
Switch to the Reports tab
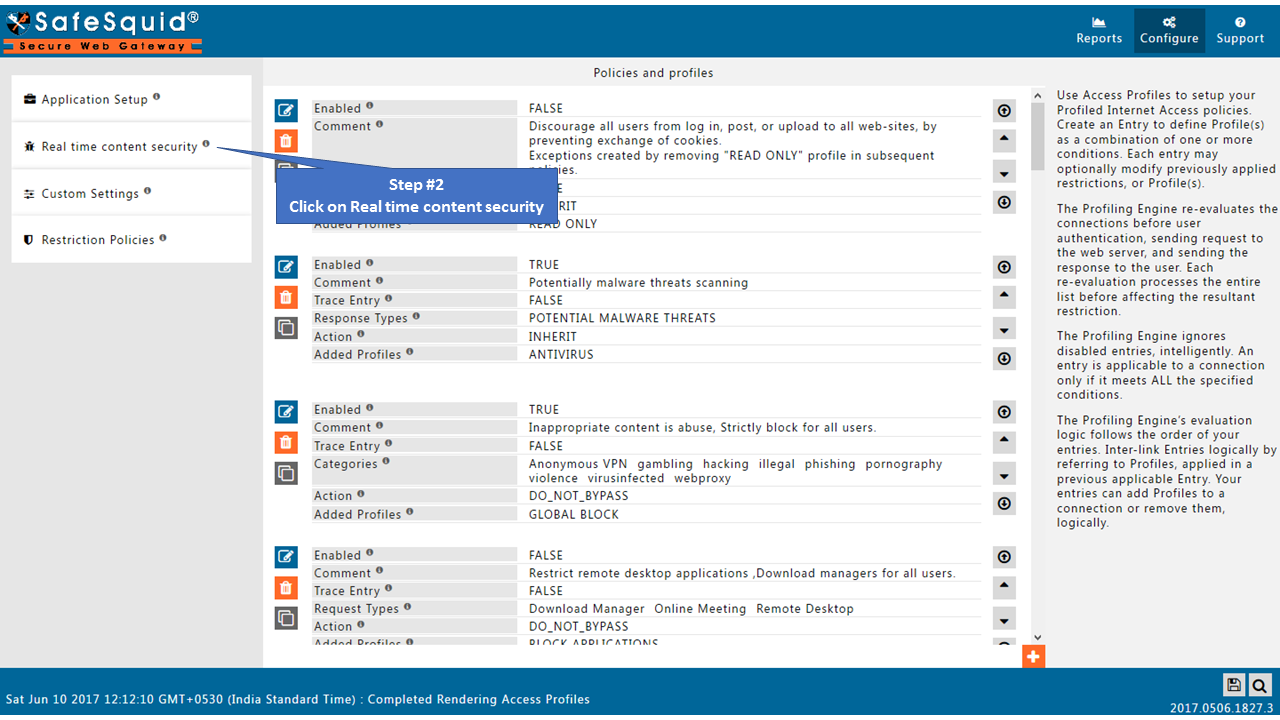1099,30
